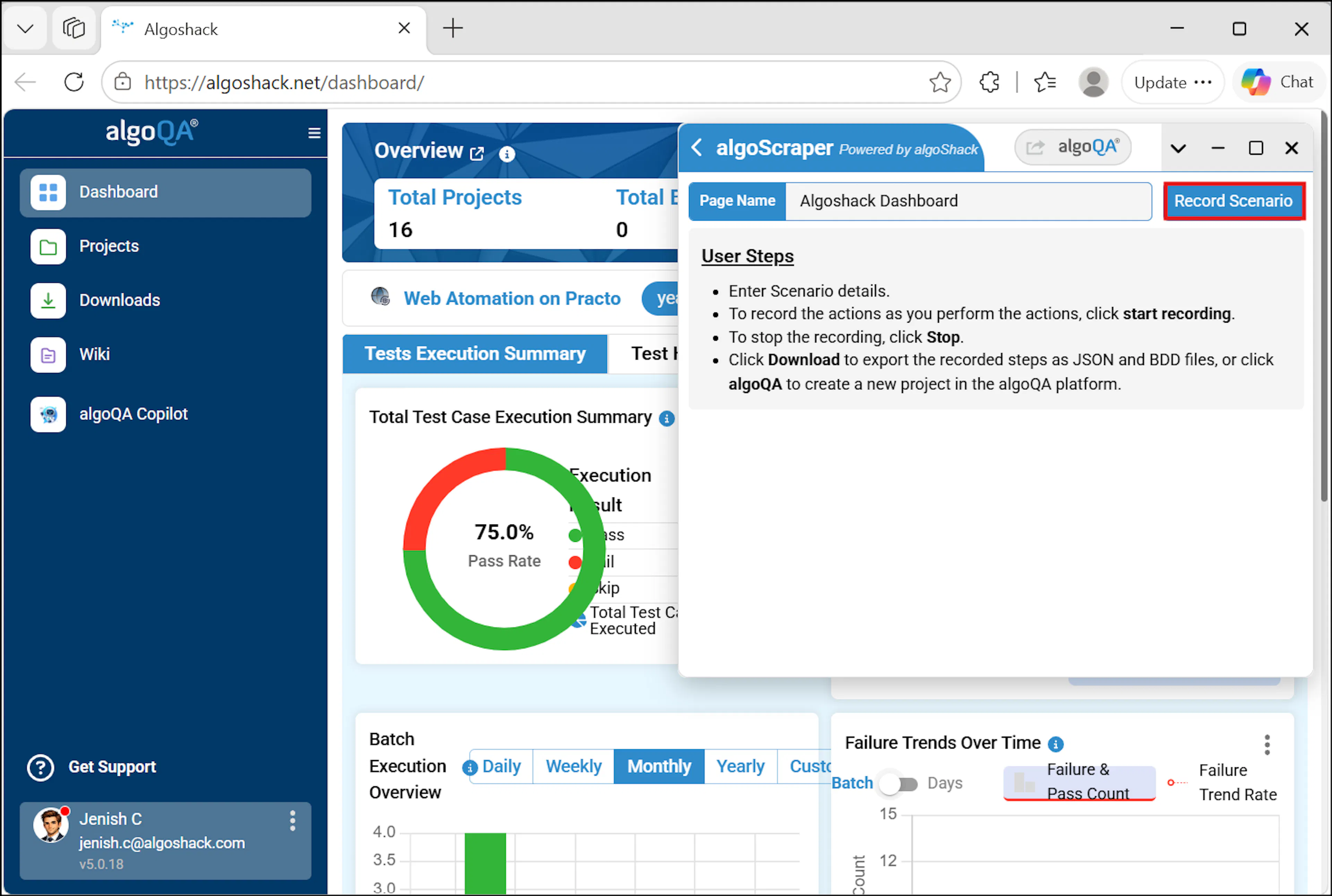Bookmark page with star icon in address bar
This screenshot has height=896, width=1332.
pos(939,82)
